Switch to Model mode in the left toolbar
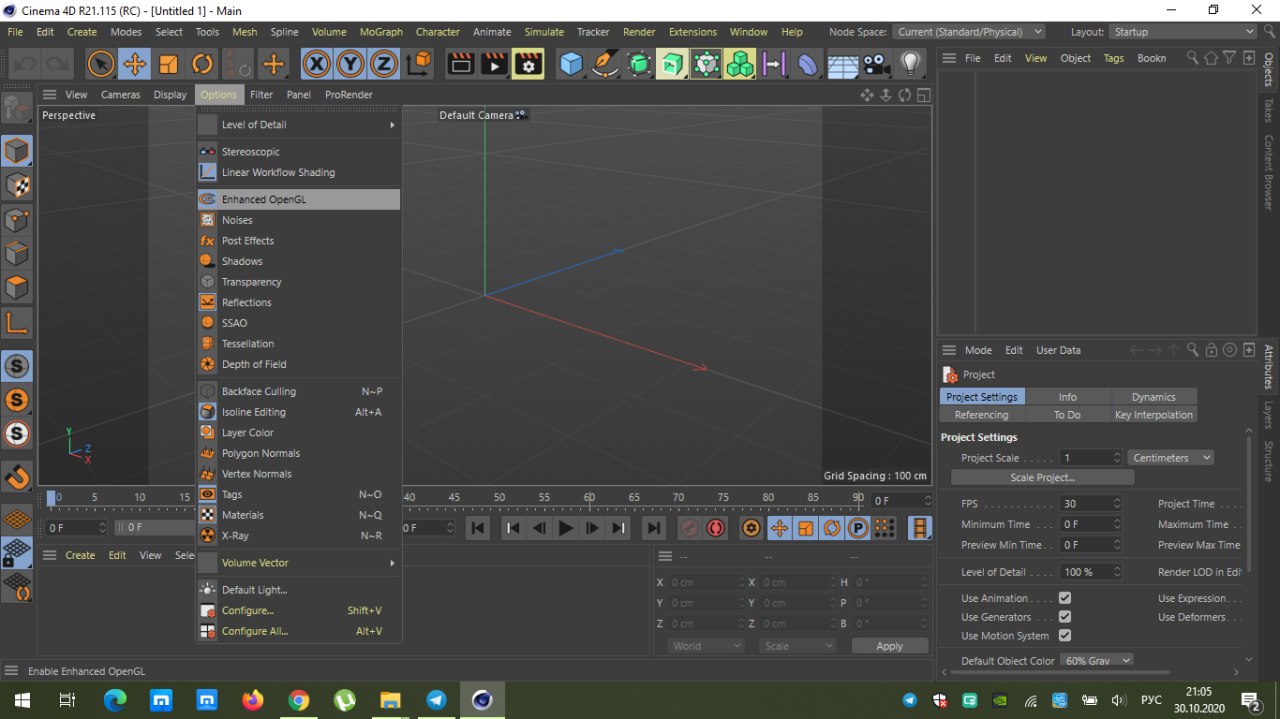1280x719 pixels. pos(17,151)
